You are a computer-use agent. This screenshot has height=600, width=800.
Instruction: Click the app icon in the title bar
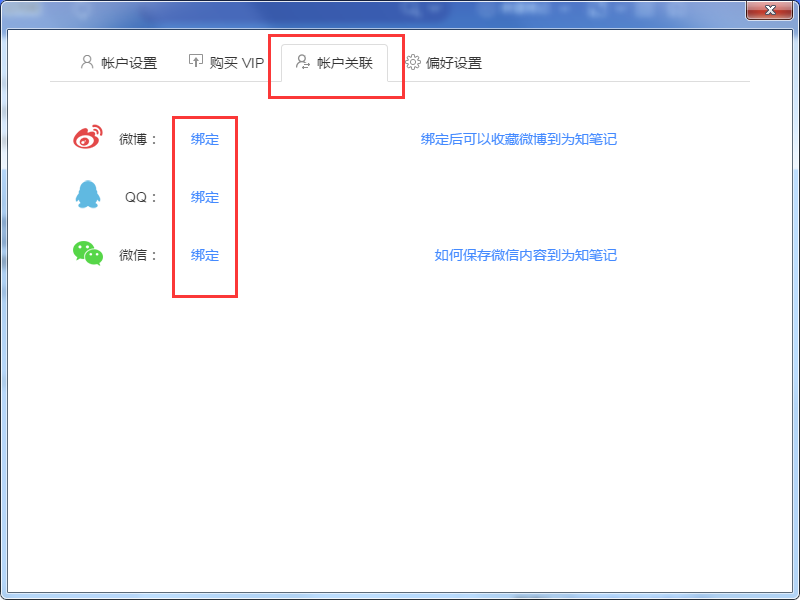click(x=14, y=10)
